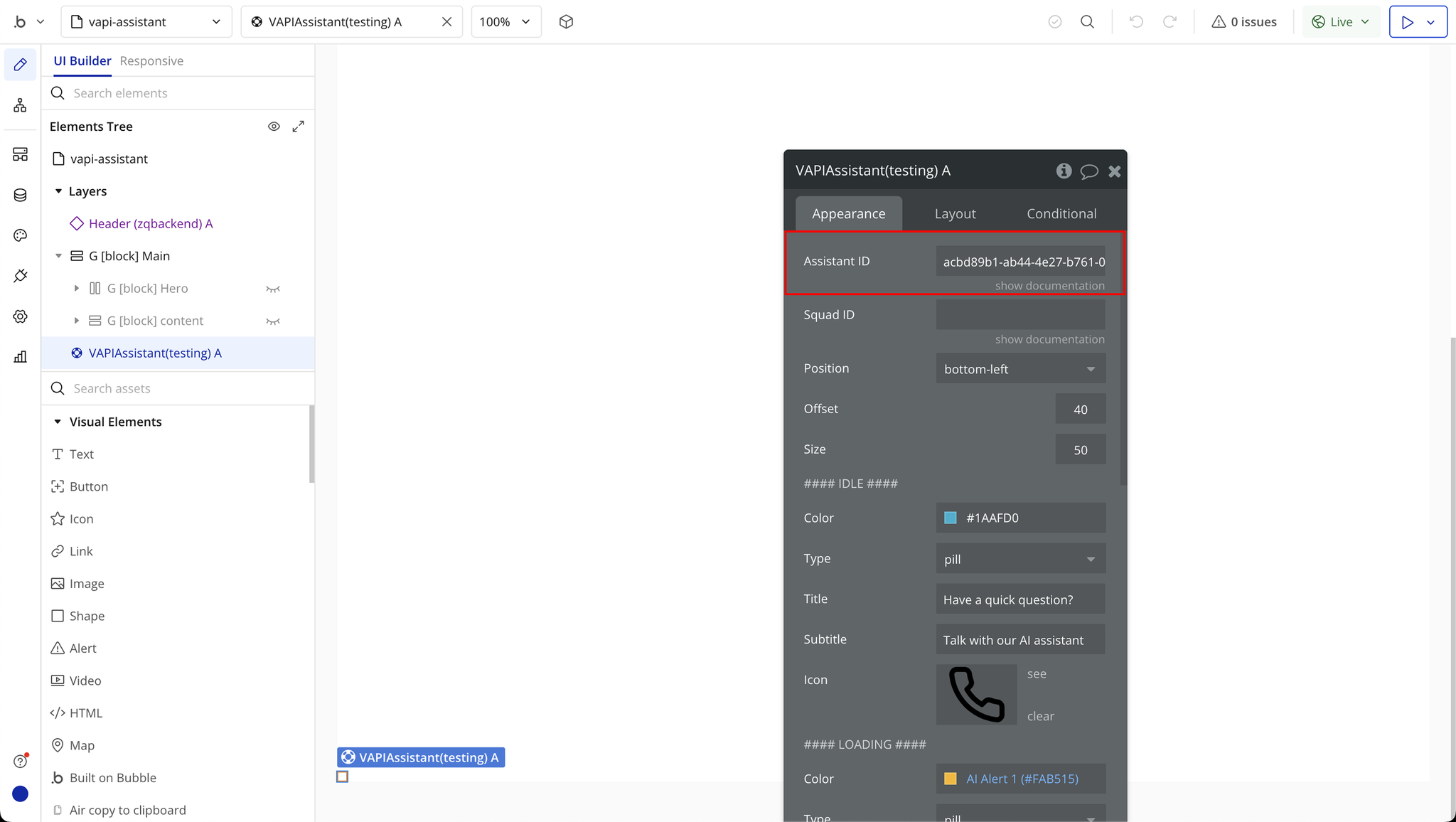Expand the G [block] Hero tree item
The height and width of the screenshot is (822, 1456).
point(77,289)
